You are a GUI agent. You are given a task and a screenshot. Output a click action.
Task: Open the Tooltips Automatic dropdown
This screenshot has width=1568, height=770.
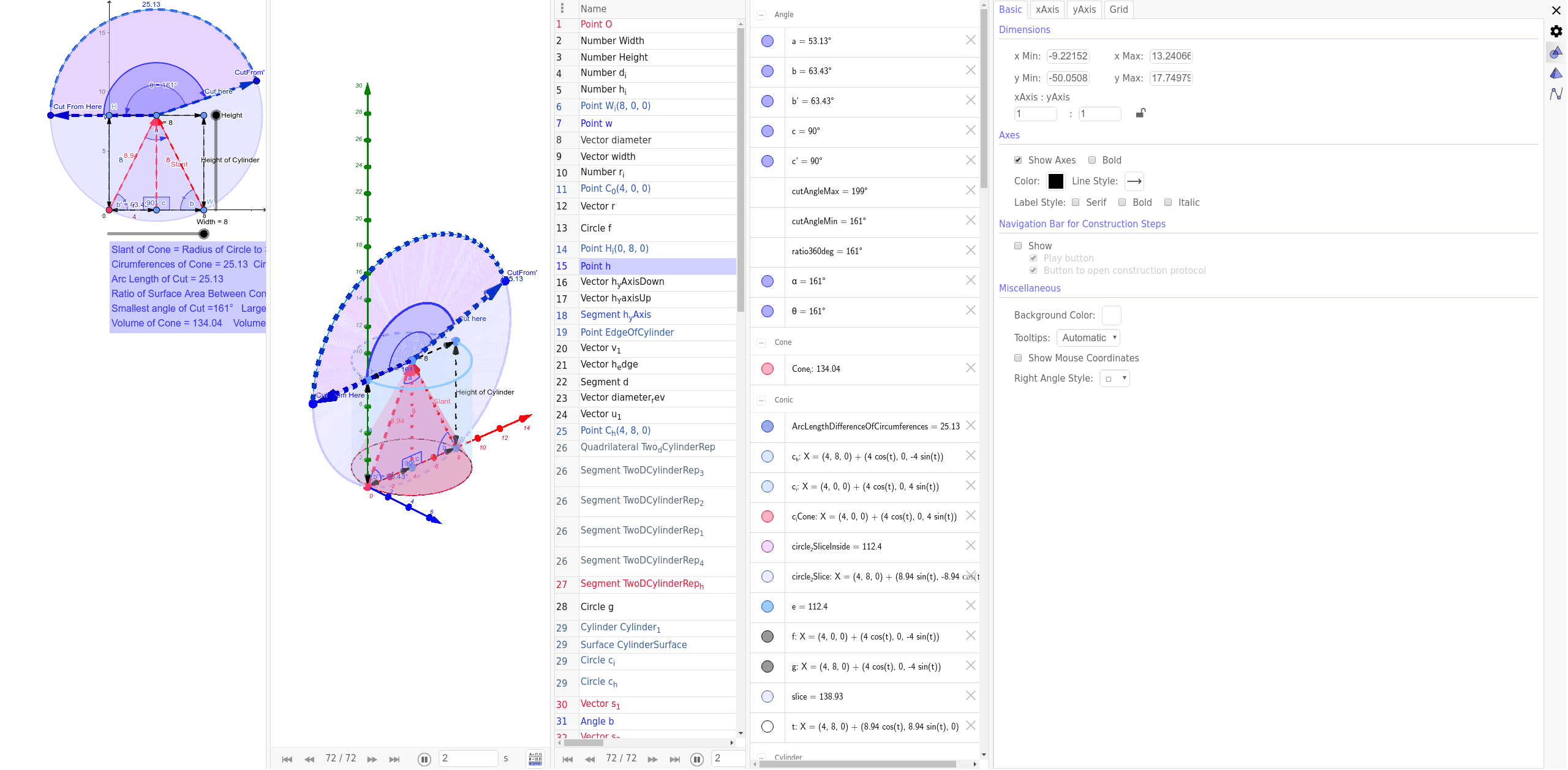[x=1088, y=338]
